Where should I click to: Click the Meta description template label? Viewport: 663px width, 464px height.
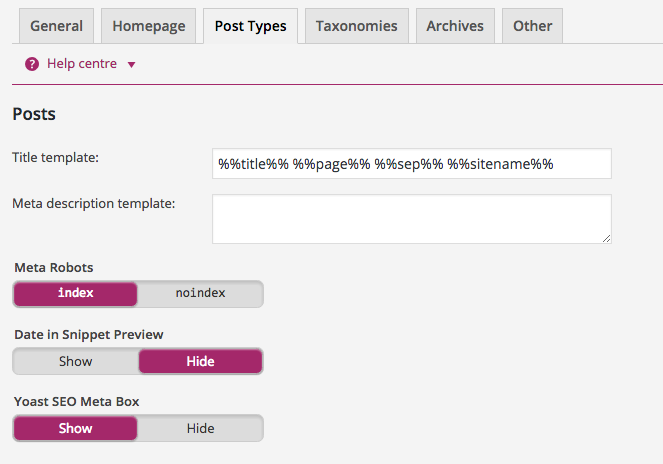tap(94, 203)
